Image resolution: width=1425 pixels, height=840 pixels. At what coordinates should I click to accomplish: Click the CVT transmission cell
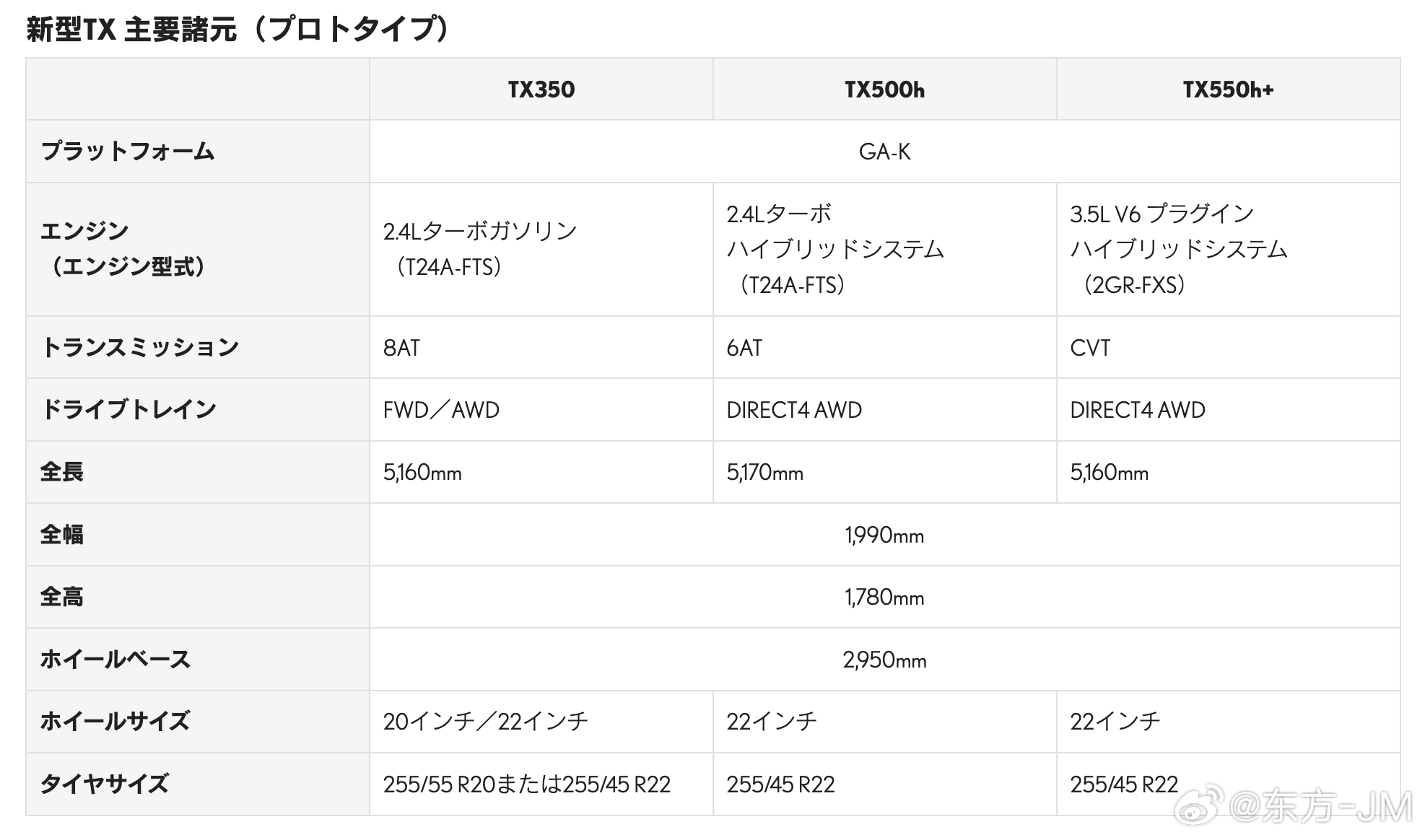(x=1090, y=348)
